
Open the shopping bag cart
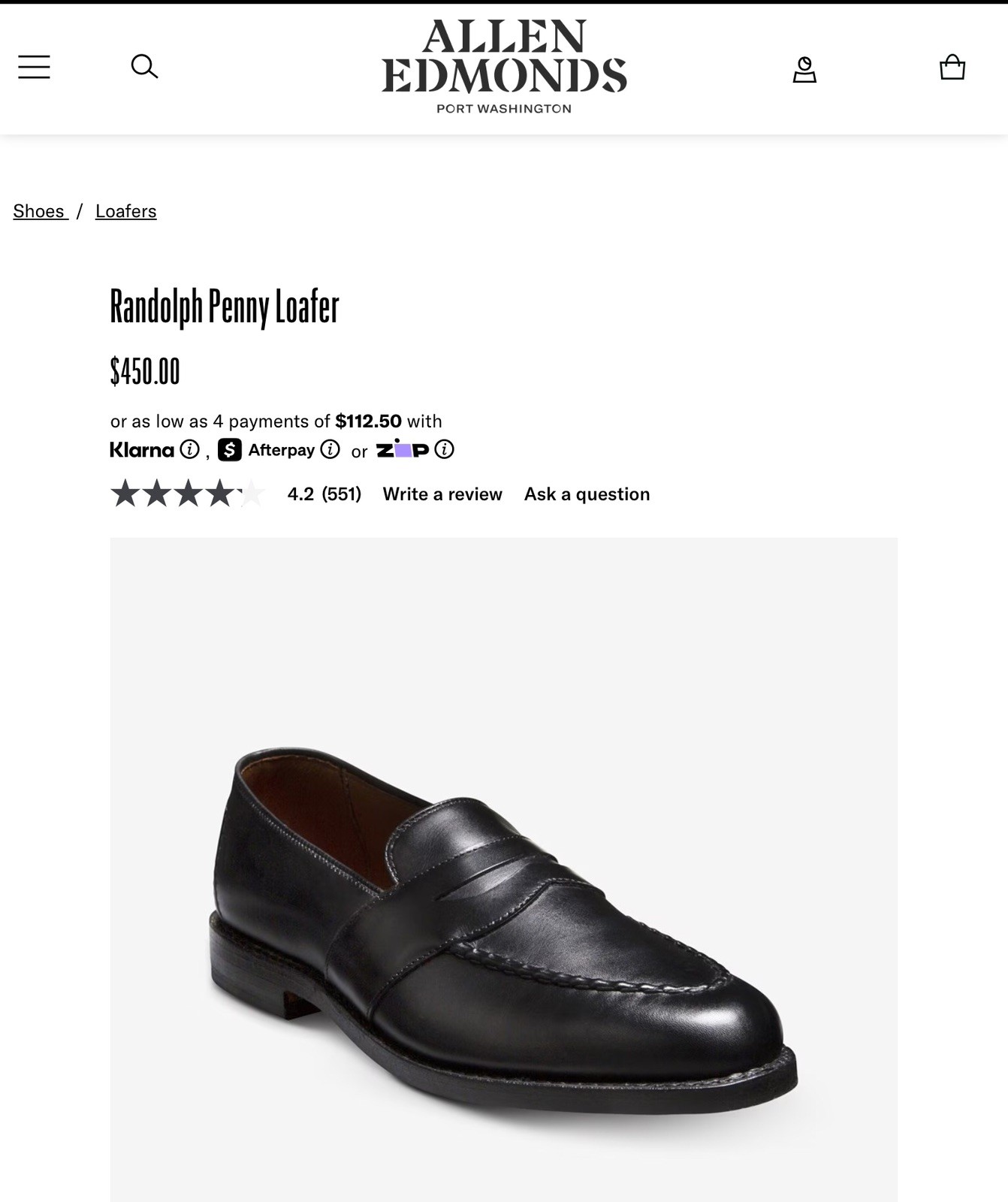point(952,67)
